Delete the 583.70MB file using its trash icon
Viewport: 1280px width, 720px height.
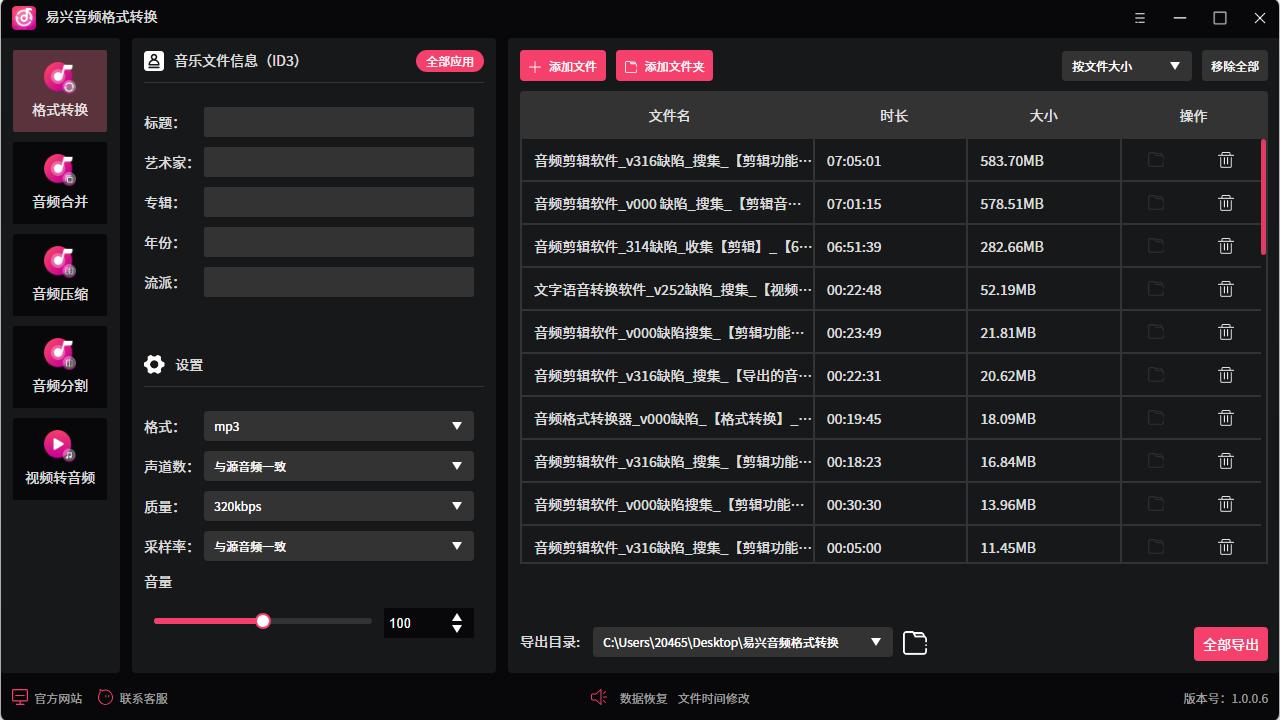(1226, 159)
